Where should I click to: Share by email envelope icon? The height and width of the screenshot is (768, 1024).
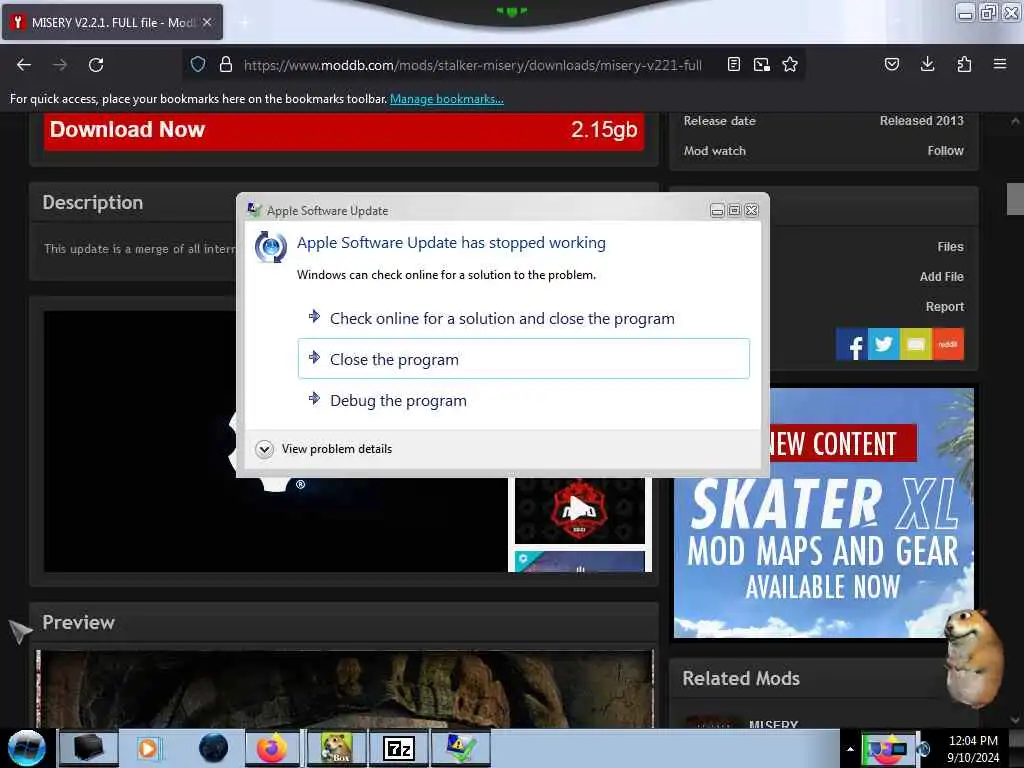[x=916, y=344]
